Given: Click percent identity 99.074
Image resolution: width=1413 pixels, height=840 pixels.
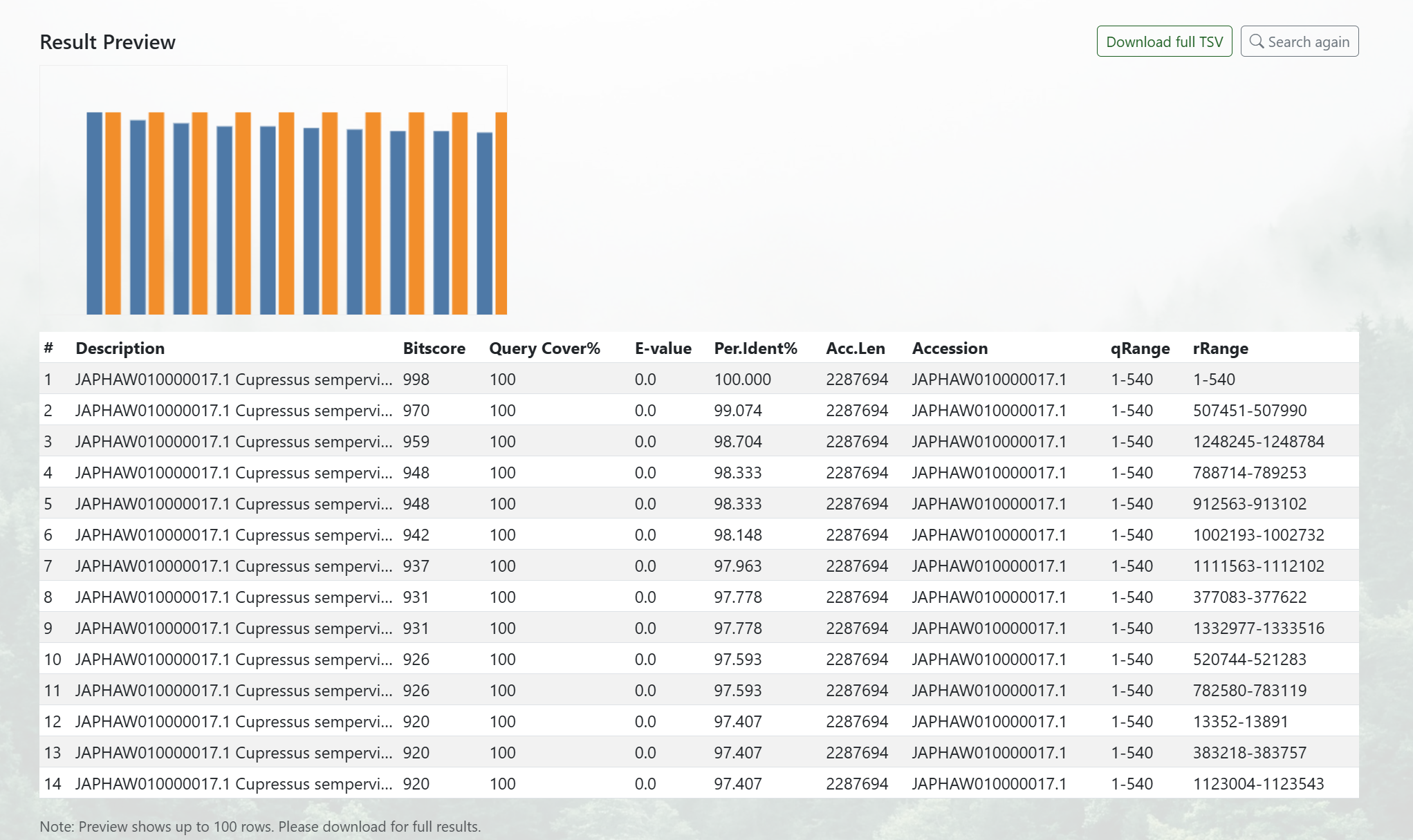Looking at the screenshot, I should (x=738, y=411).
